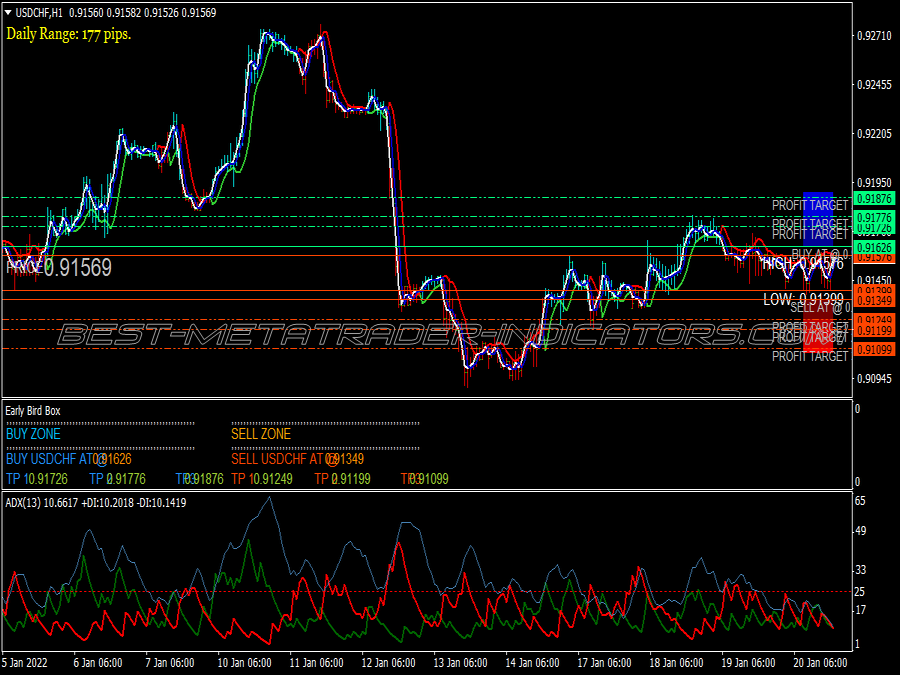900x675 pixels.
Task: Select the USDCHF,H1 chart title text
Action: pos(38,13)
